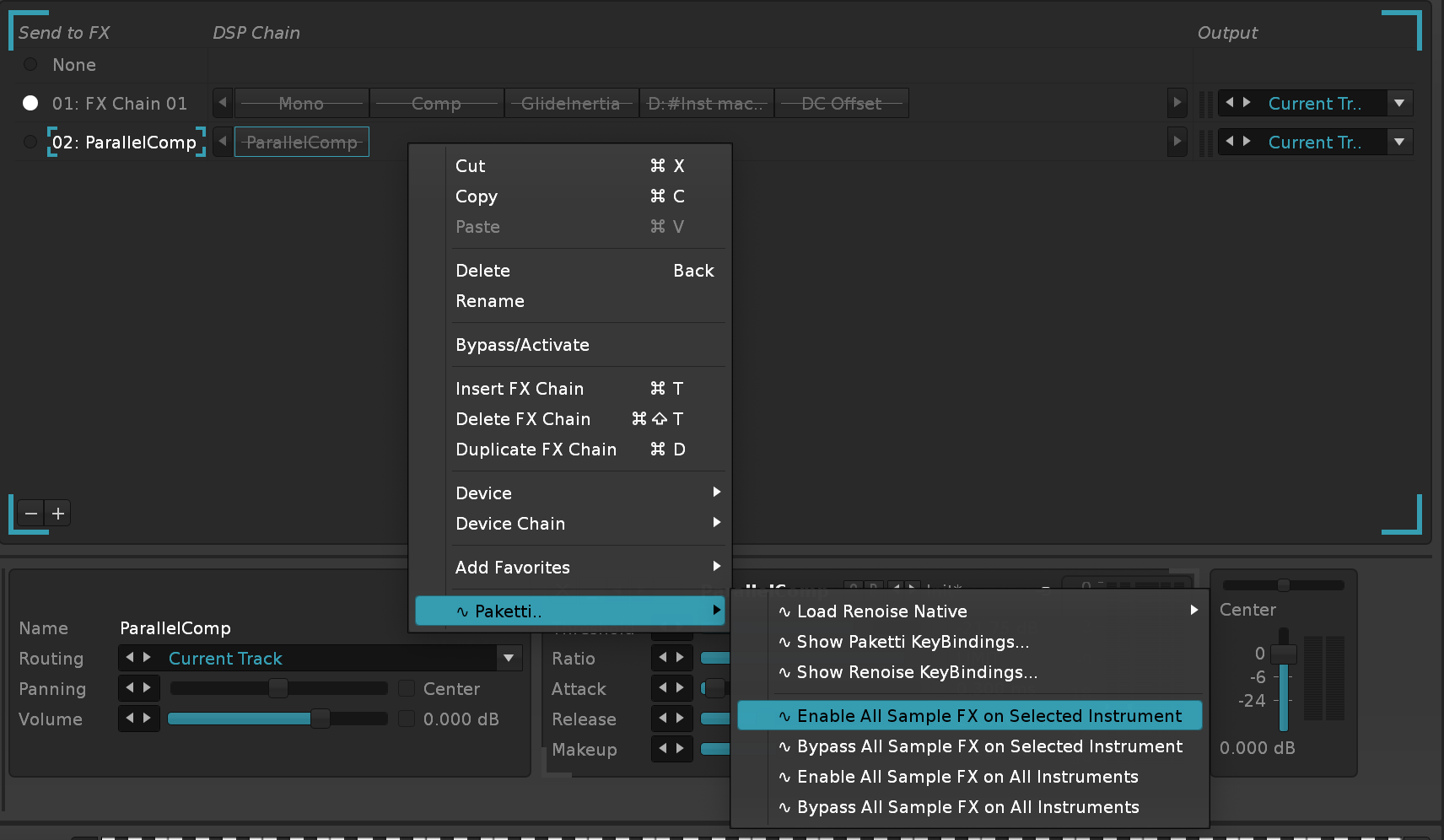Click the ParallelComp name field
Viewport: 1444px width, 840px height.
coord(175,628)
